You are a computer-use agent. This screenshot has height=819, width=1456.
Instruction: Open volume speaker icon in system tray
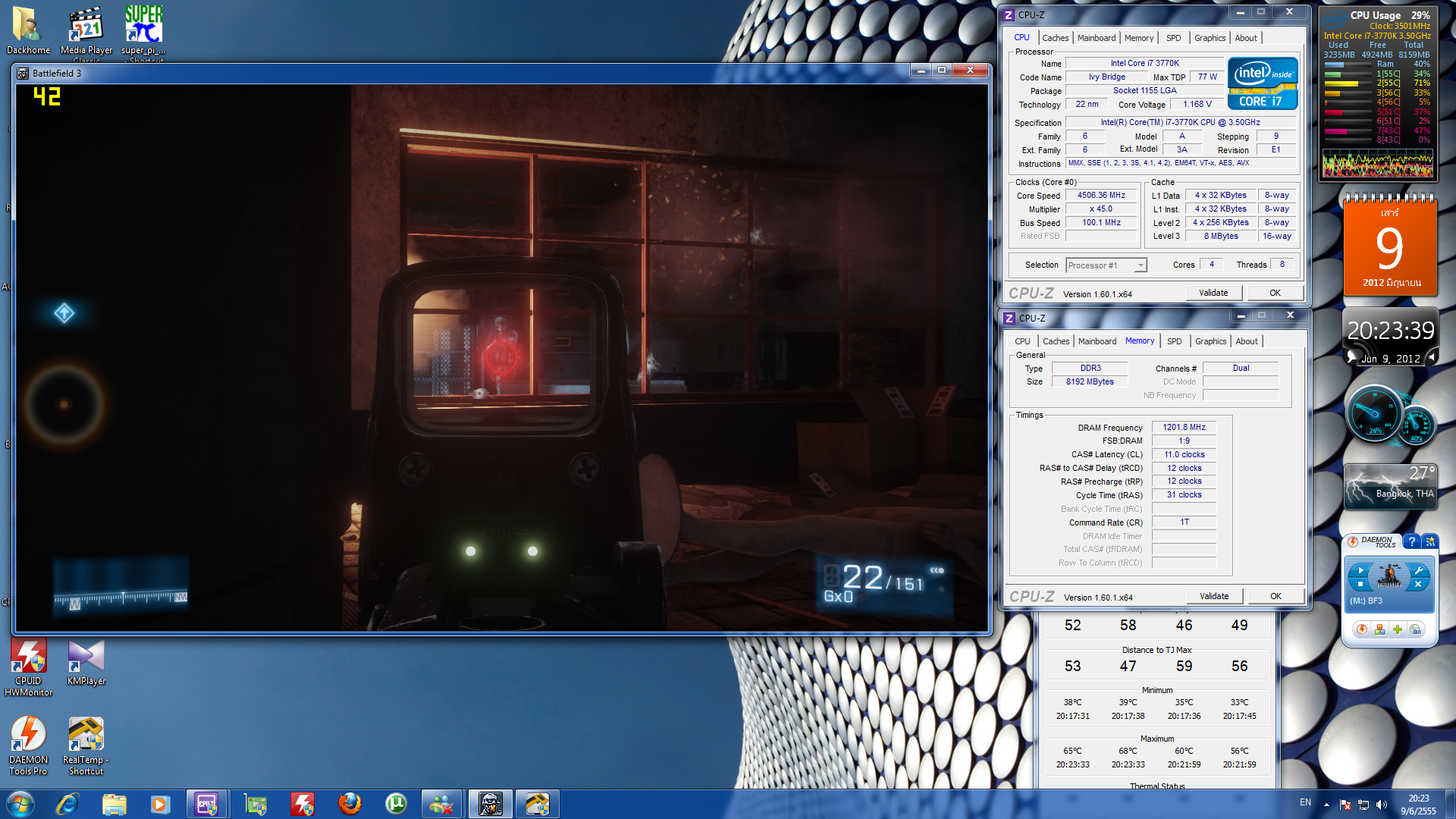click(x=1382, y=804)
